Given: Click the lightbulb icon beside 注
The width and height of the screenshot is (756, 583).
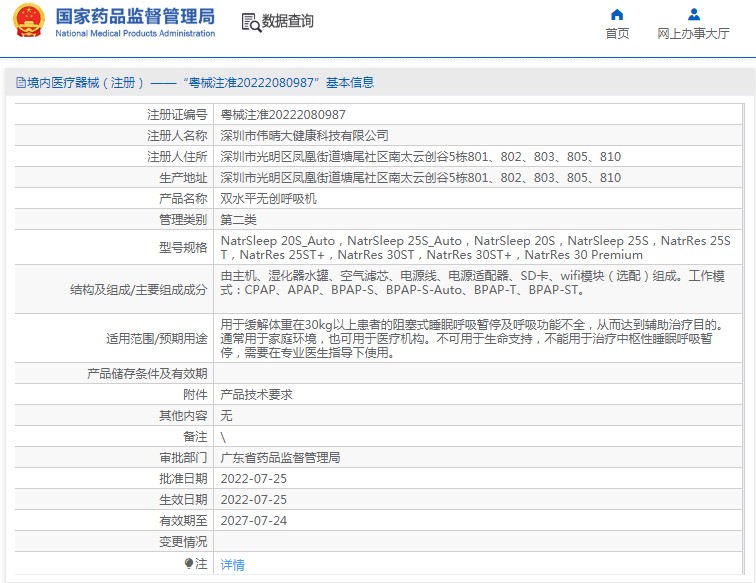Looking at the screenshot, I should tap(189, 563).
